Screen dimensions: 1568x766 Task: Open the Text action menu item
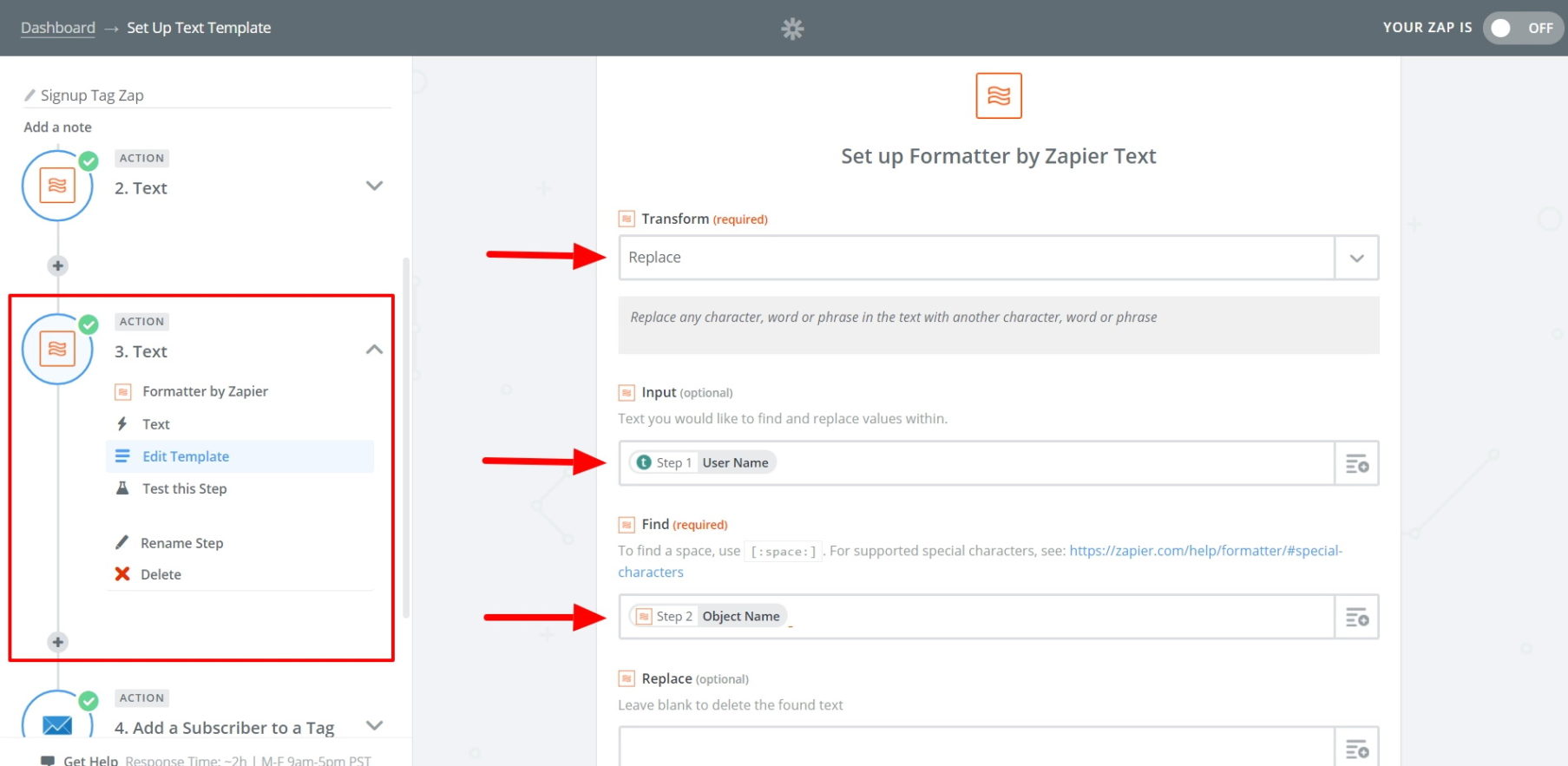(x=156, y=424)
